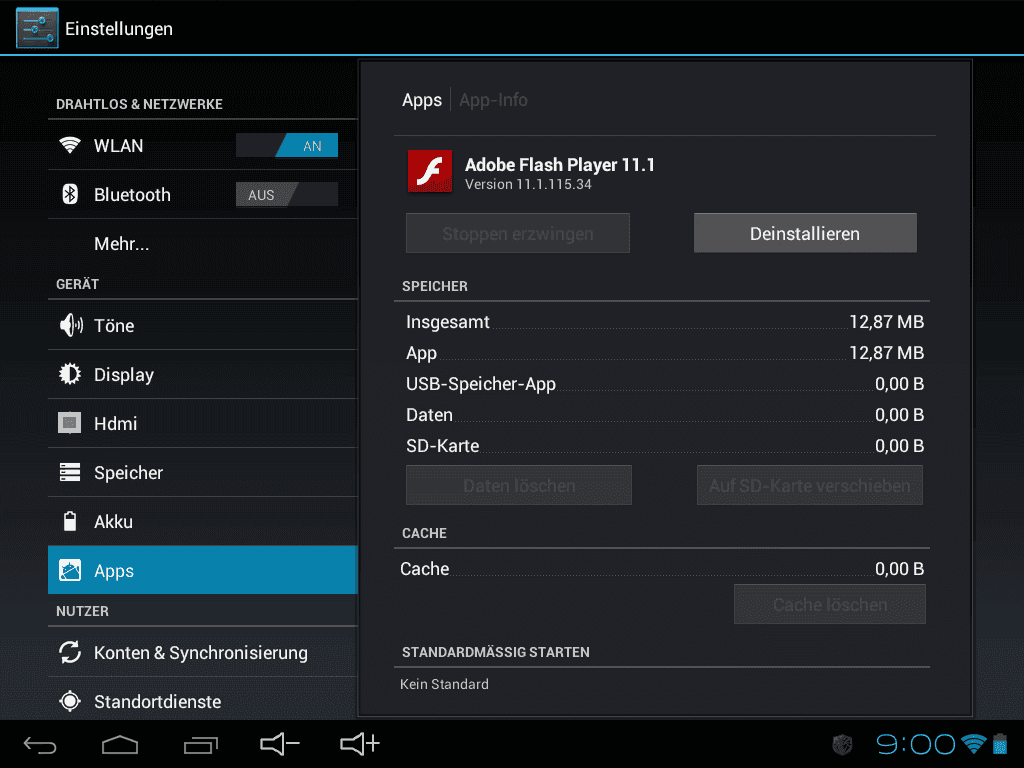The width and height of the screenshot is (1024, 768).
Task: Tap the battery status icon
Action: (x=1000, y=743)
